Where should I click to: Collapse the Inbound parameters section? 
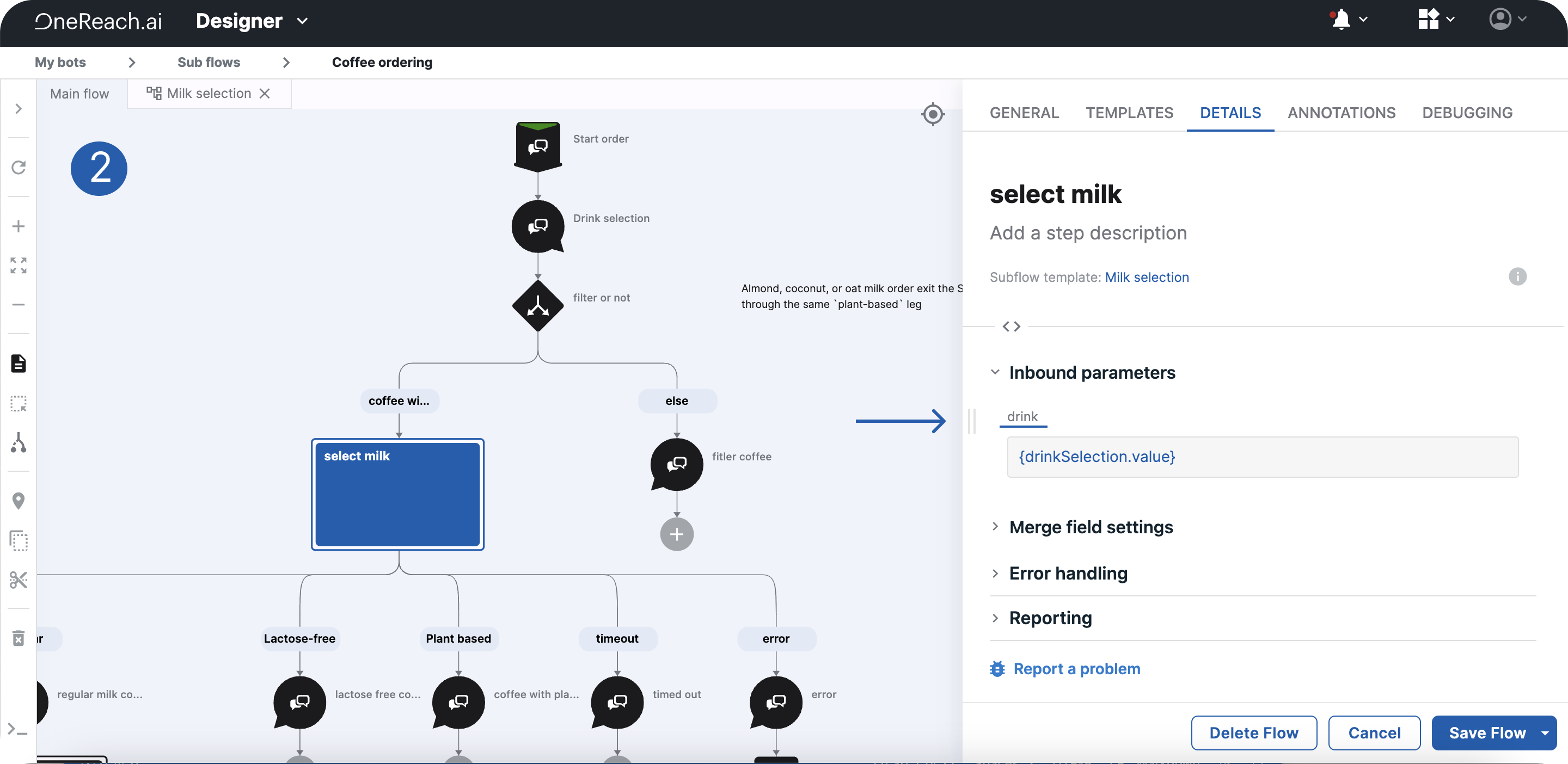pyautogui.click(x=995, y=372)
